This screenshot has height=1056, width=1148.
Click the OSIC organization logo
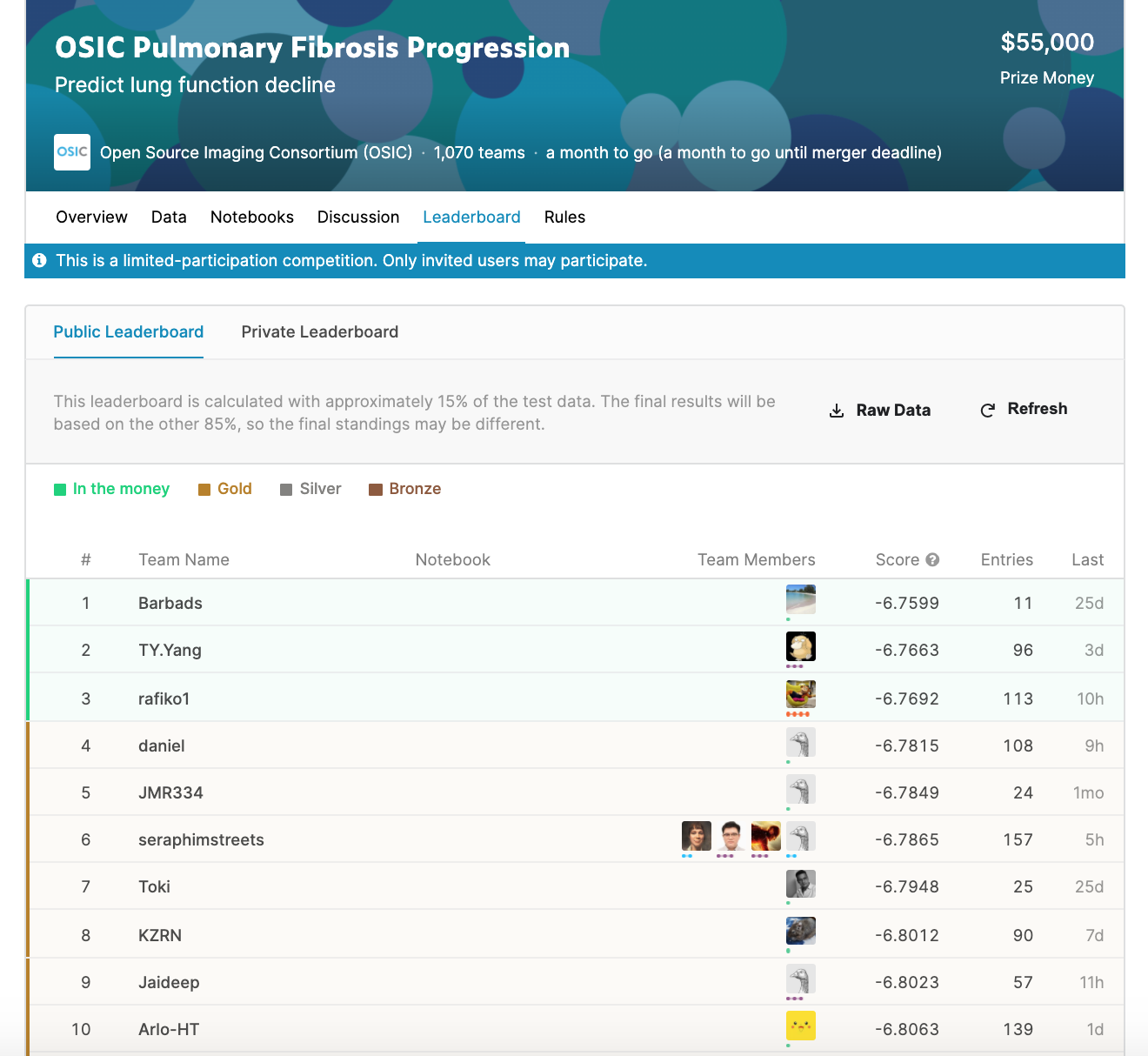click(72, 152)
